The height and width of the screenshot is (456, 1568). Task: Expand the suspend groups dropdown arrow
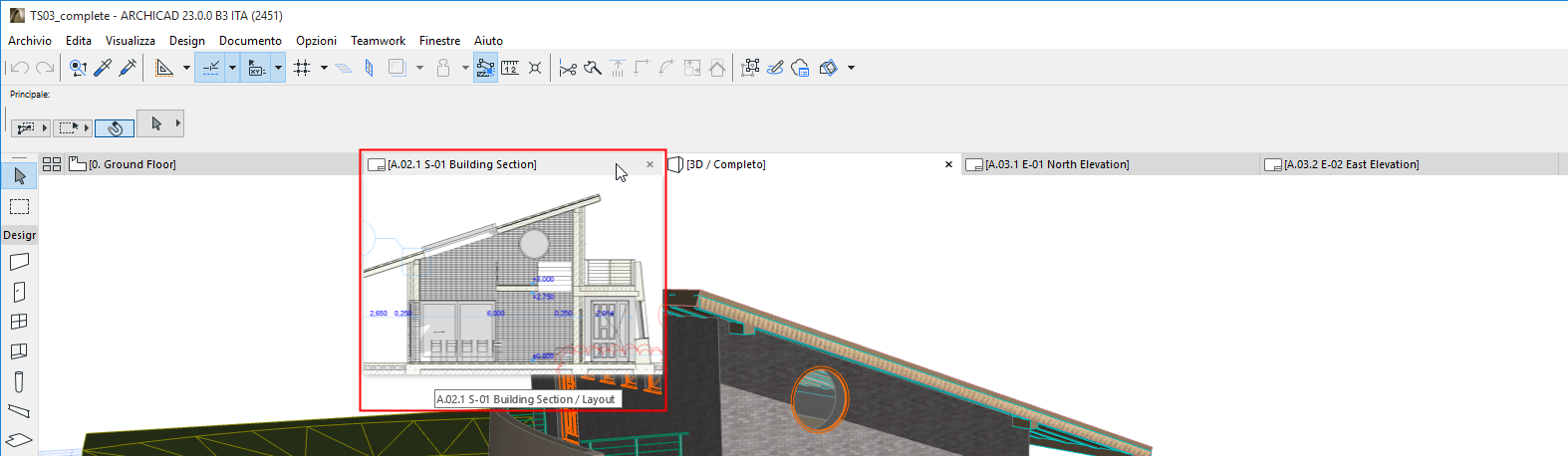tap(465, 68)
